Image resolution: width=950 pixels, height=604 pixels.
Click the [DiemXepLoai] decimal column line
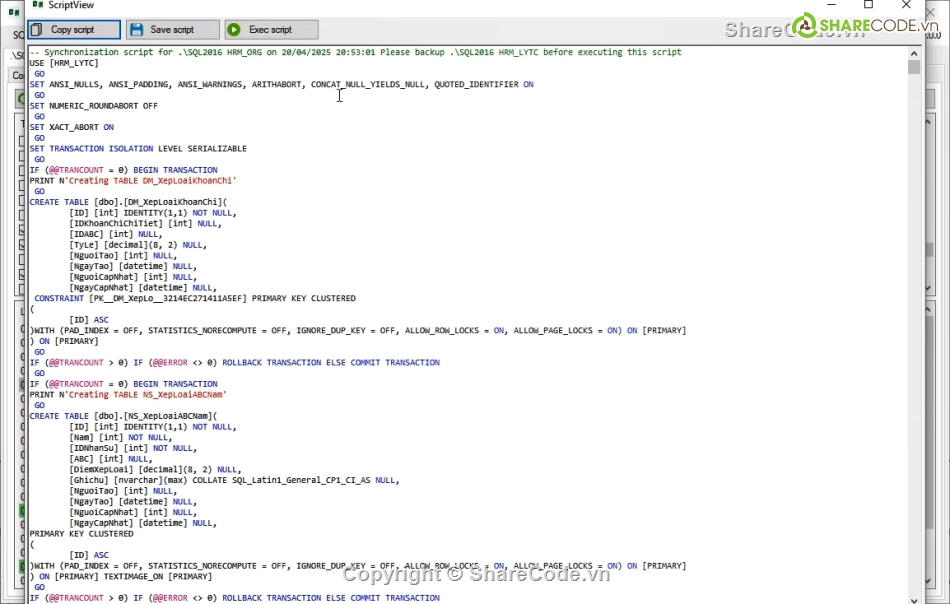pos(155,470)
